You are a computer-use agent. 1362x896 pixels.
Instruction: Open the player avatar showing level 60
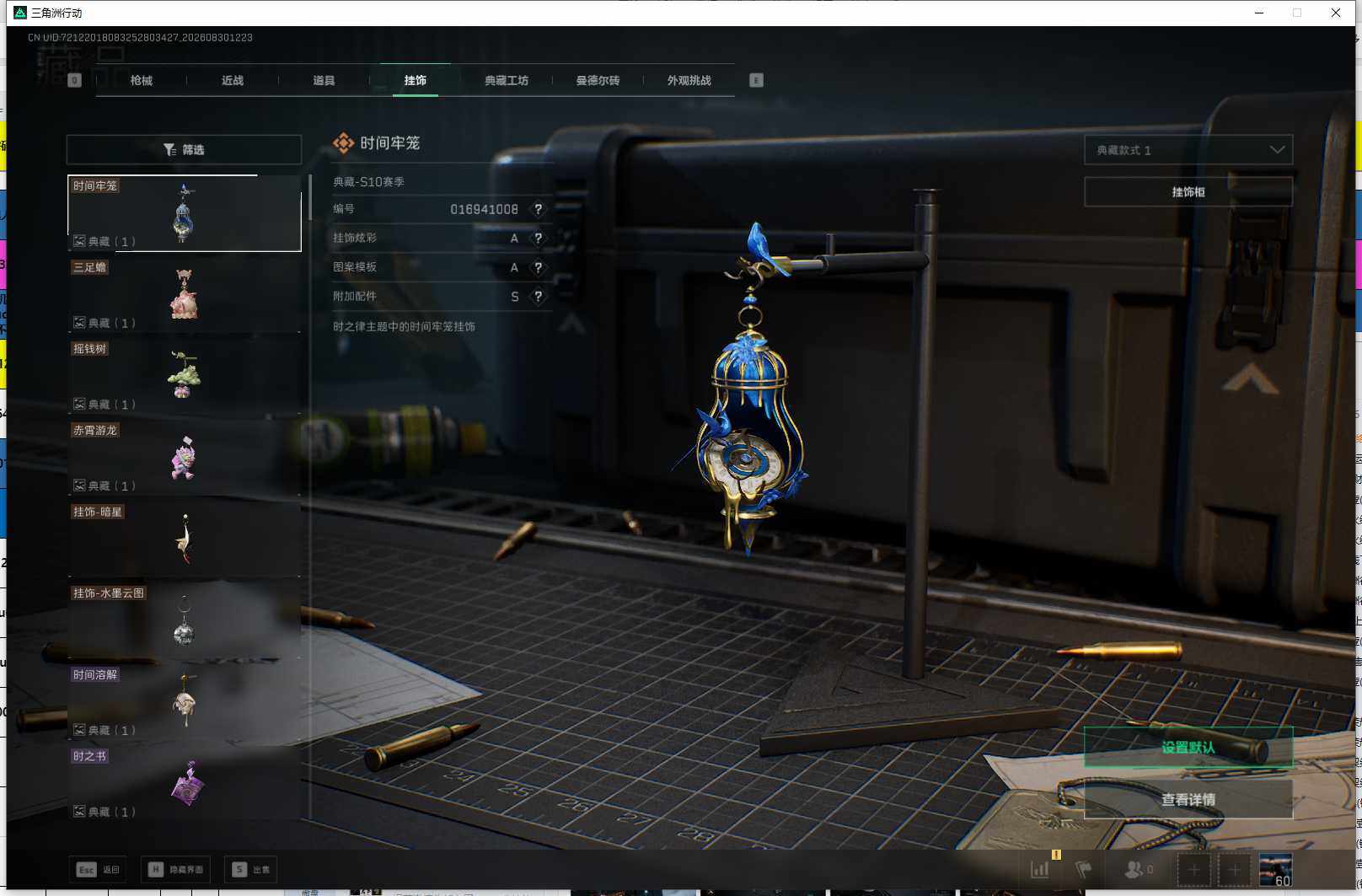click(1275, 869)
